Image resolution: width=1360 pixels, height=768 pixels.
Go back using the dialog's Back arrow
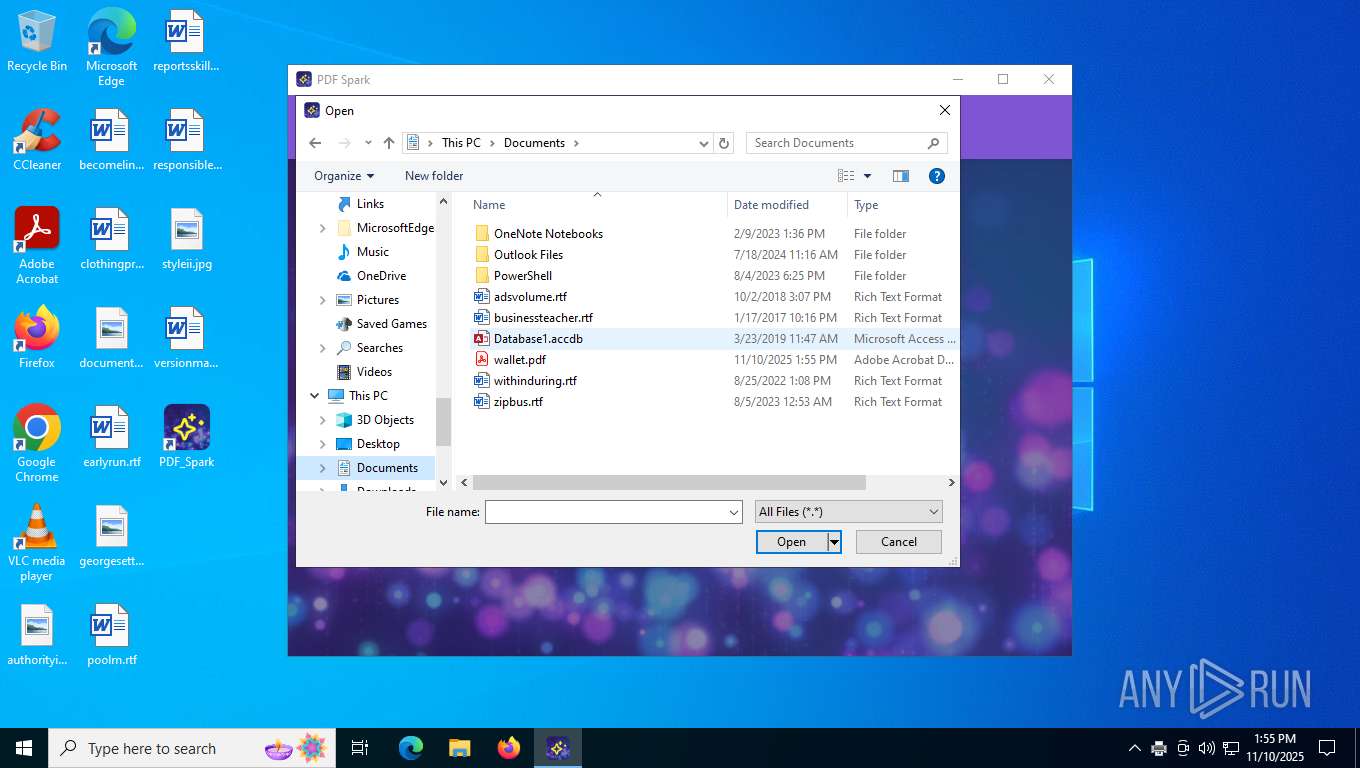315,143
